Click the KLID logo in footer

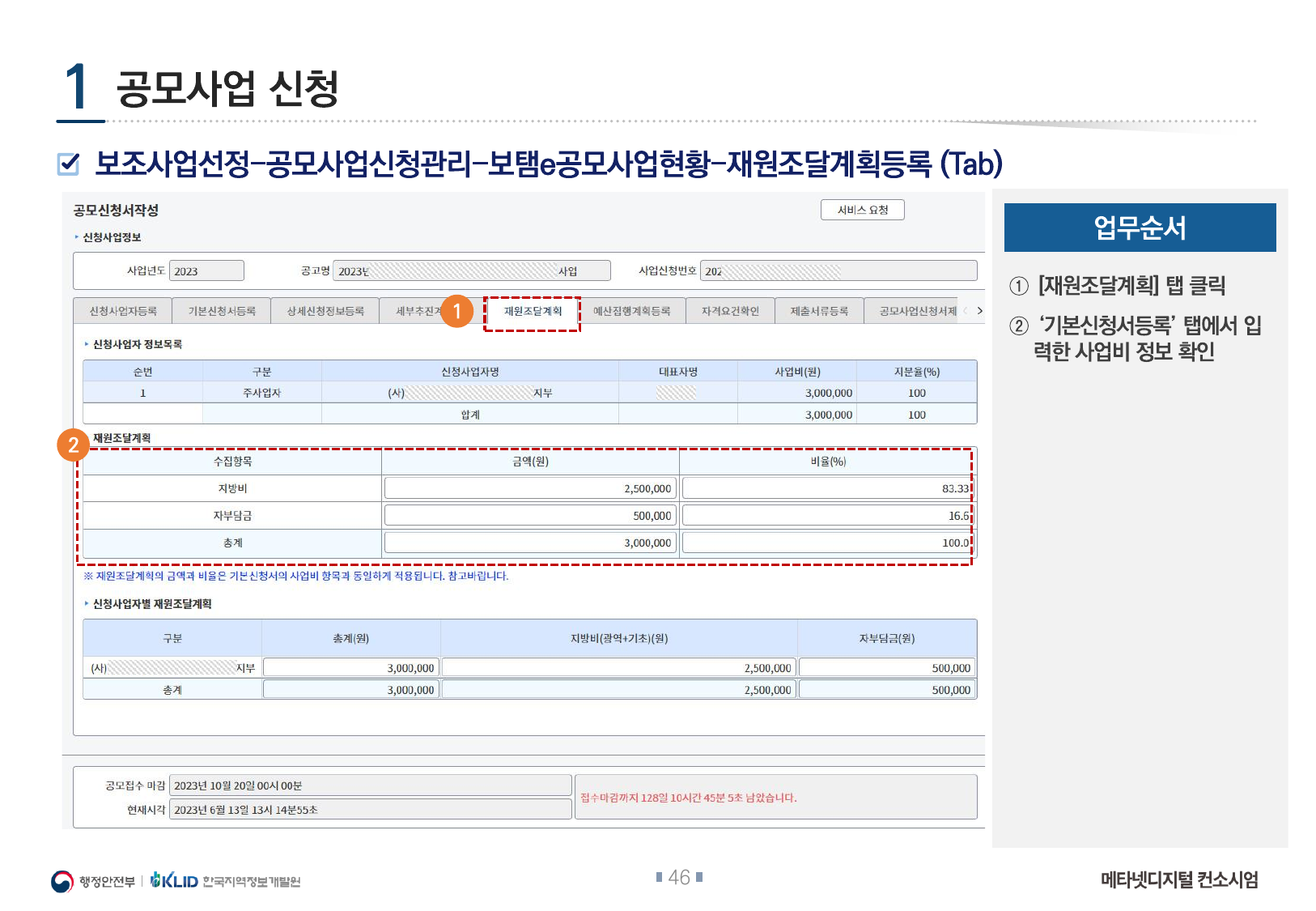(x=176, y=881)
